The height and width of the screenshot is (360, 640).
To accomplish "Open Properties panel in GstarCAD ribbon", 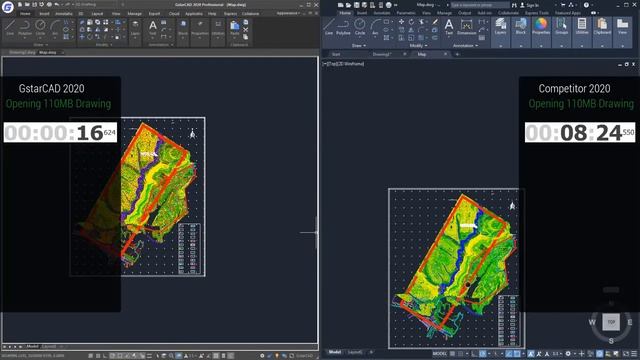I will click(200, 29).
